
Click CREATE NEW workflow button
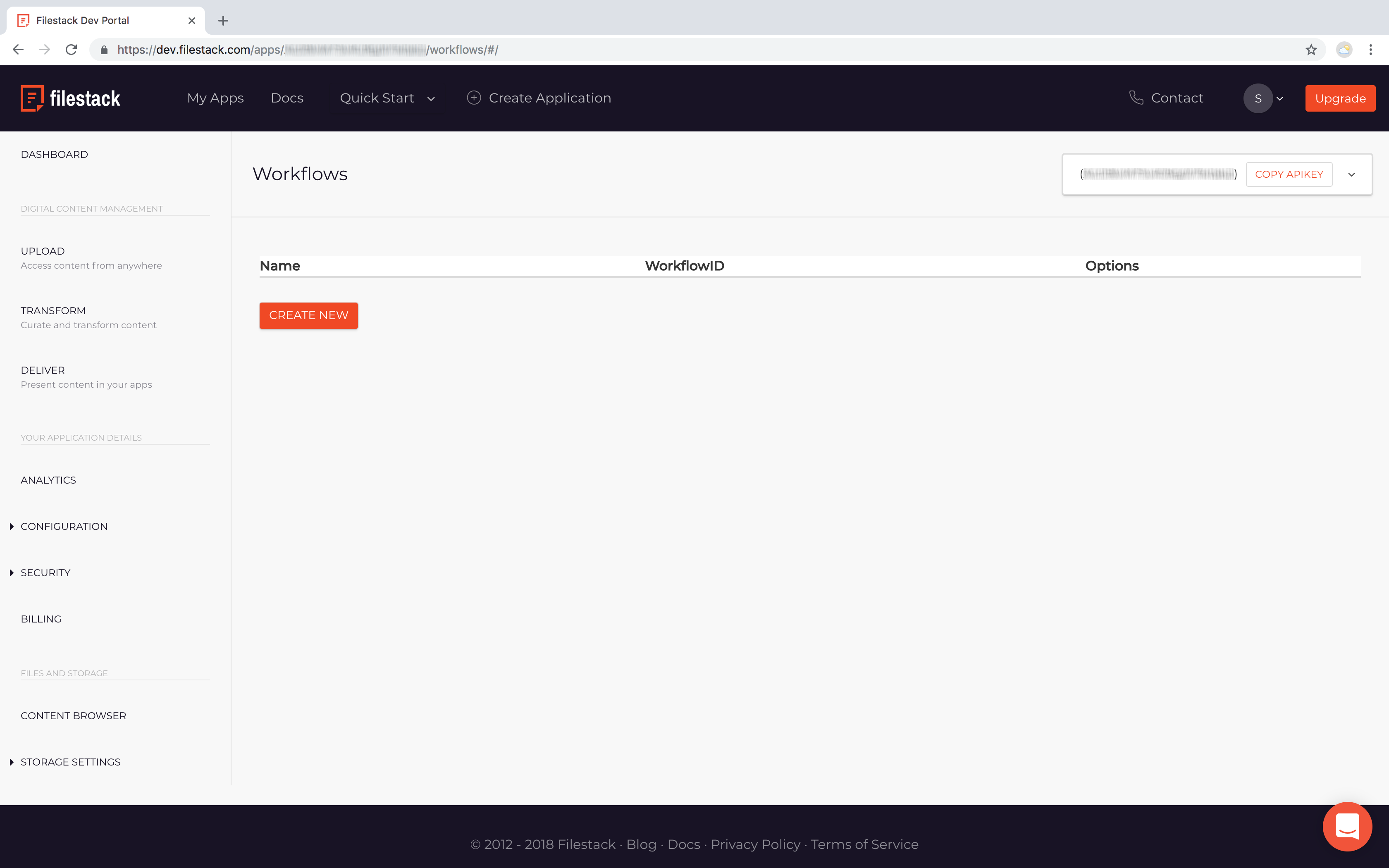pos(309,315)
